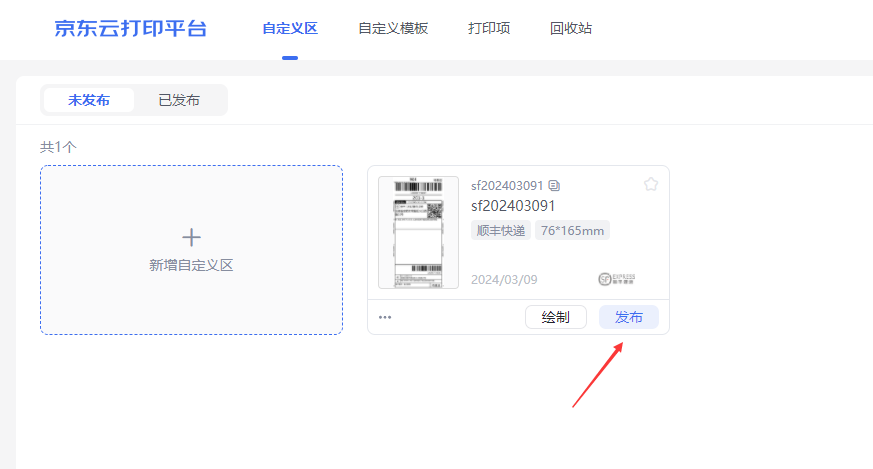
Task: Click the 顺丰快递 tag
Action: (501, 231)
